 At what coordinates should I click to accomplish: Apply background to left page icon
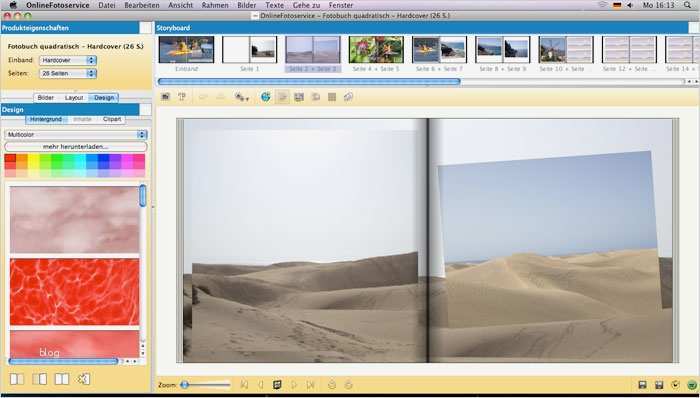click(17, 379)
